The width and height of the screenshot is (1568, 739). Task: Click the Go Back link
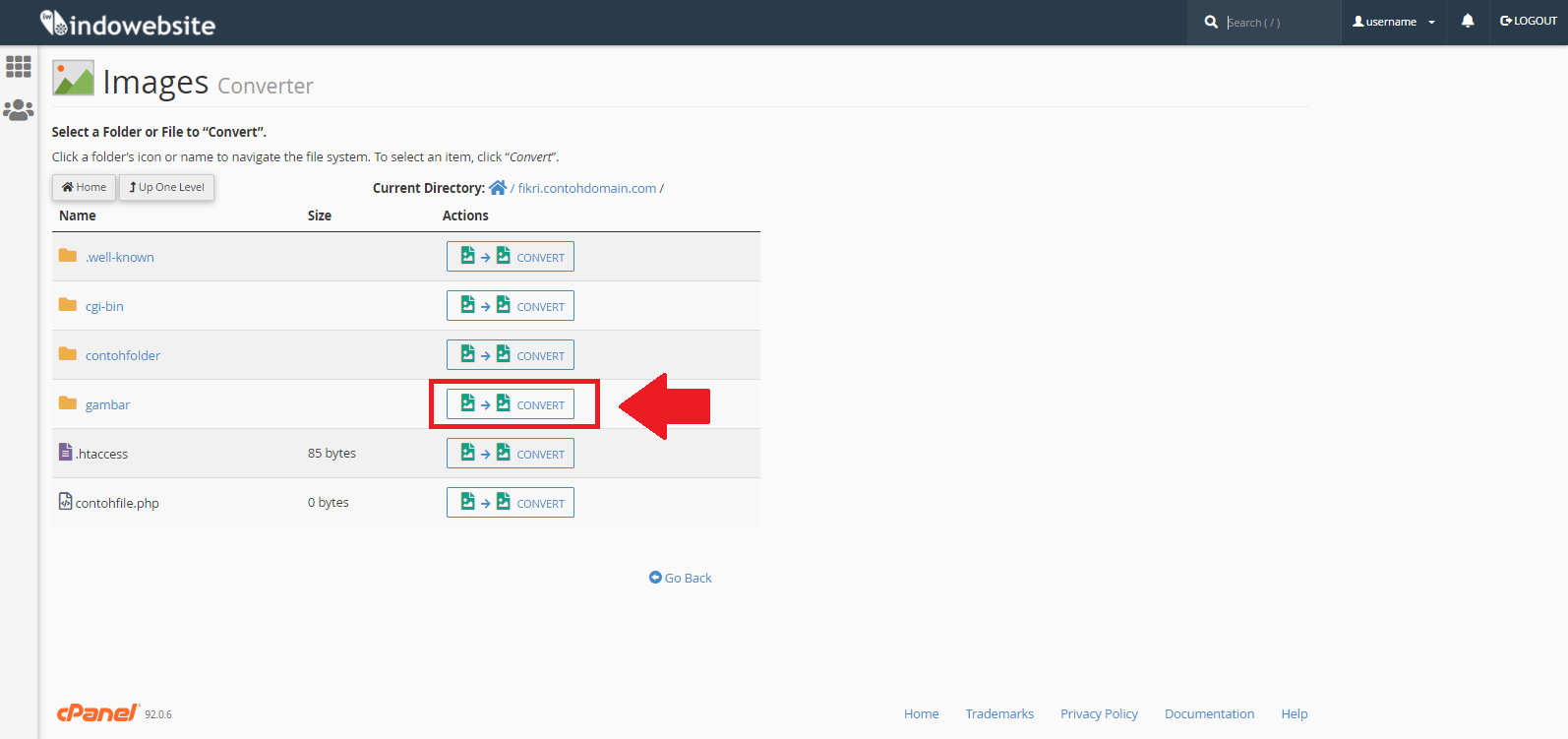[681, 578]
